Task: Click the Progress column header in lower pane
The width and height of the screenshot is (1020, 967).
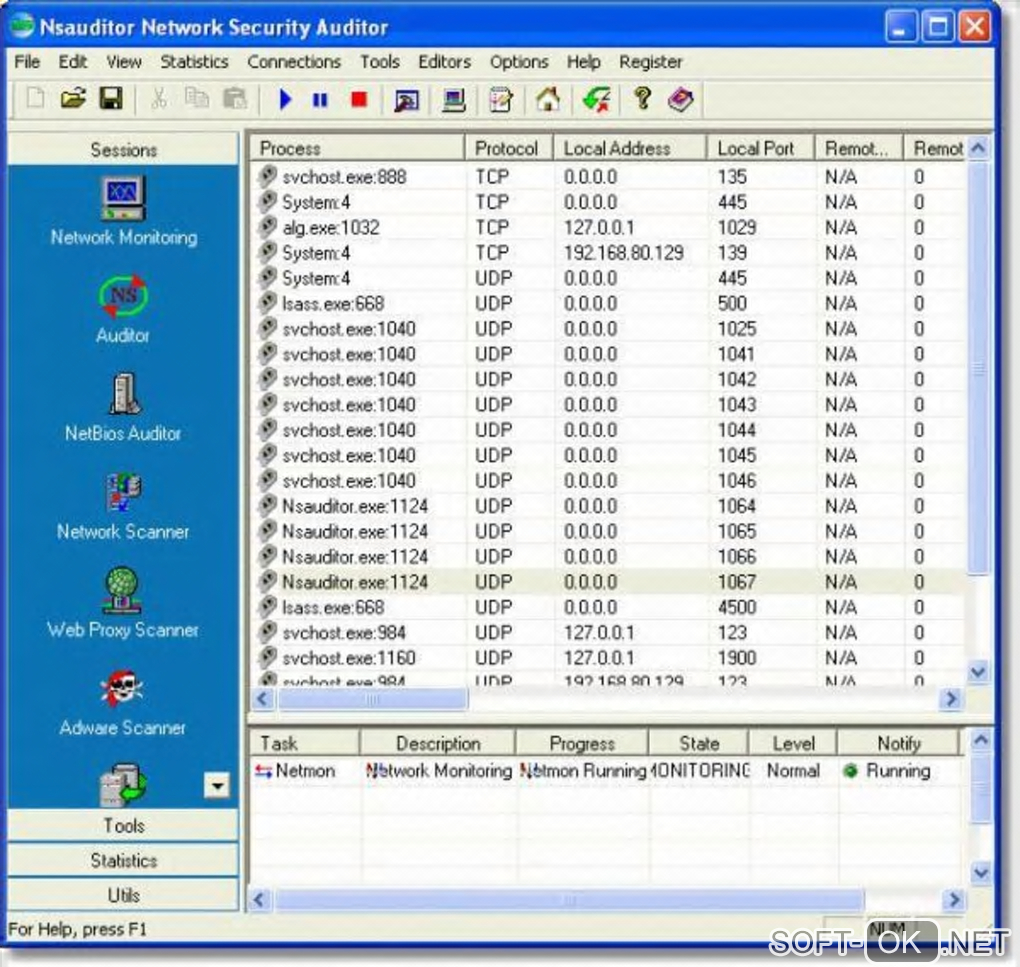Action: 582,743
